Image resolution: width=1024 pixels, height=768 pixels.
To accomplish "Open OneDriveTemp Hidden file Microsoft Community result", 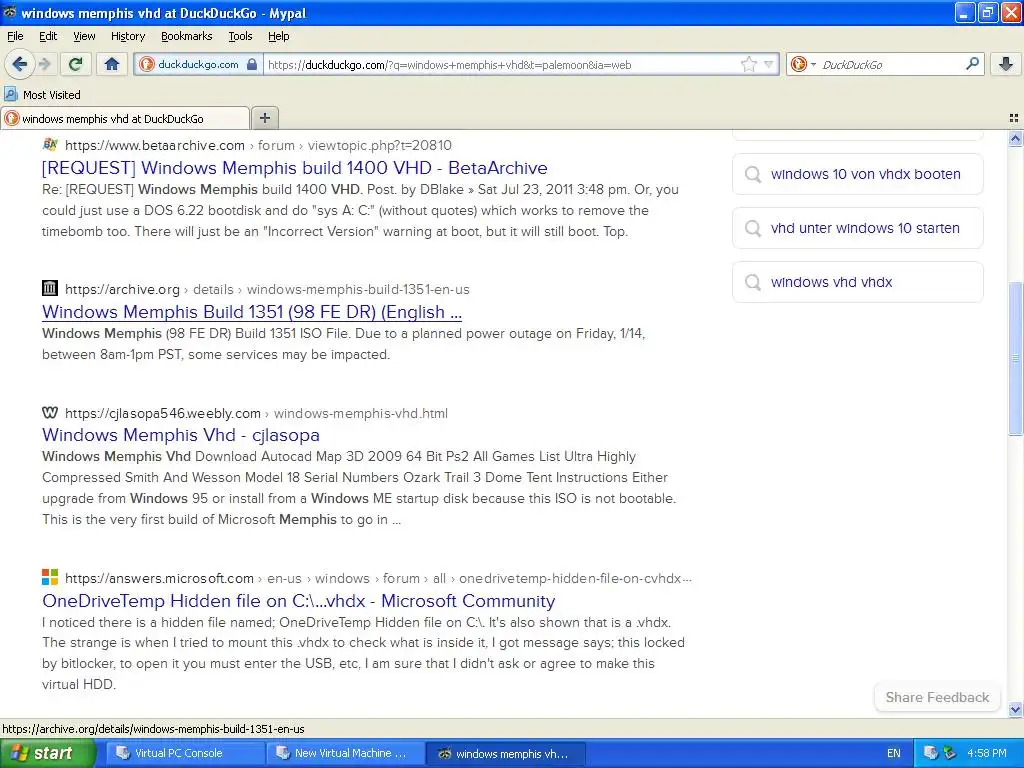I will click(x=298, y=601).
